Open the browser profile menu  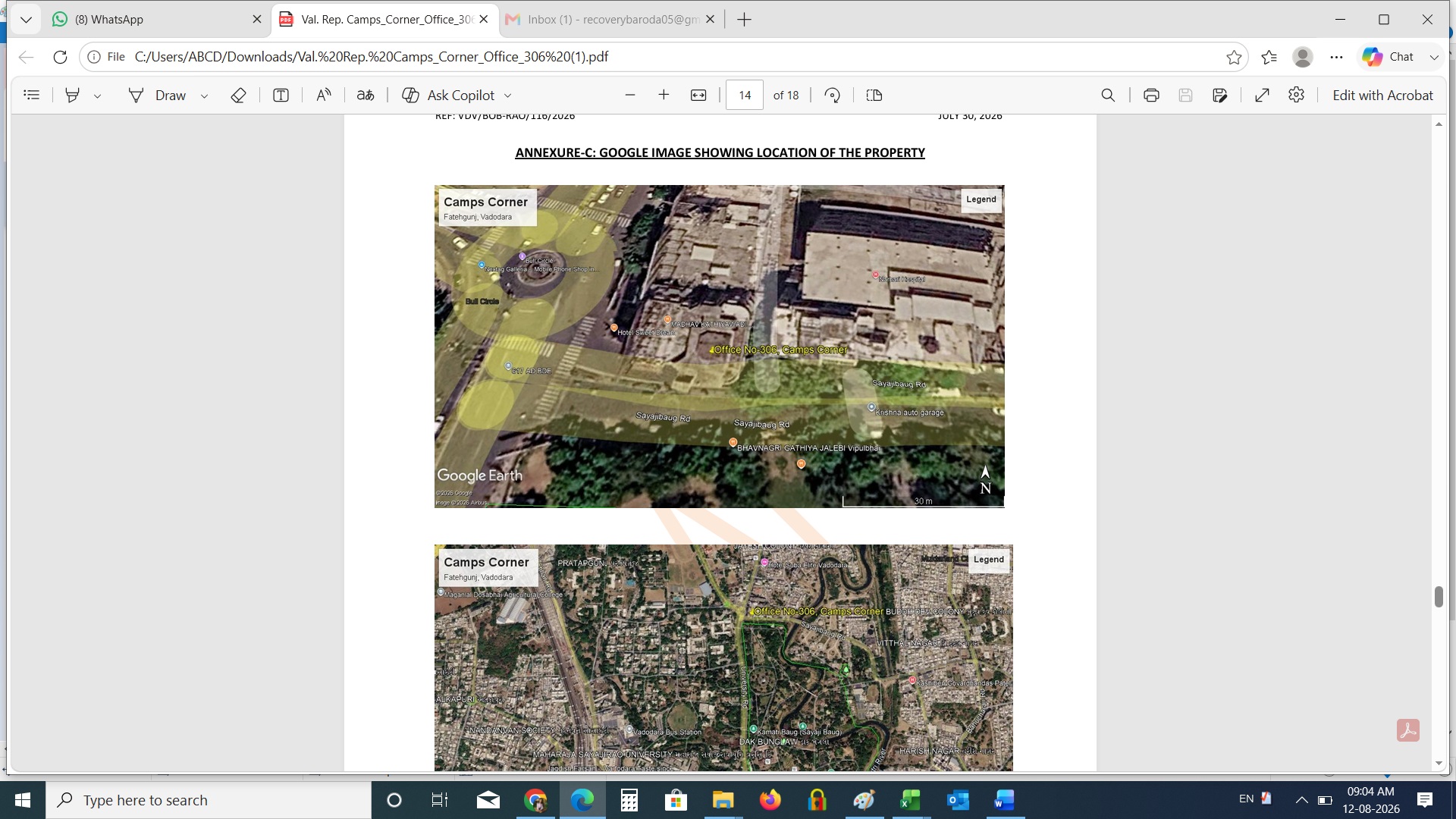[1303, 57]
